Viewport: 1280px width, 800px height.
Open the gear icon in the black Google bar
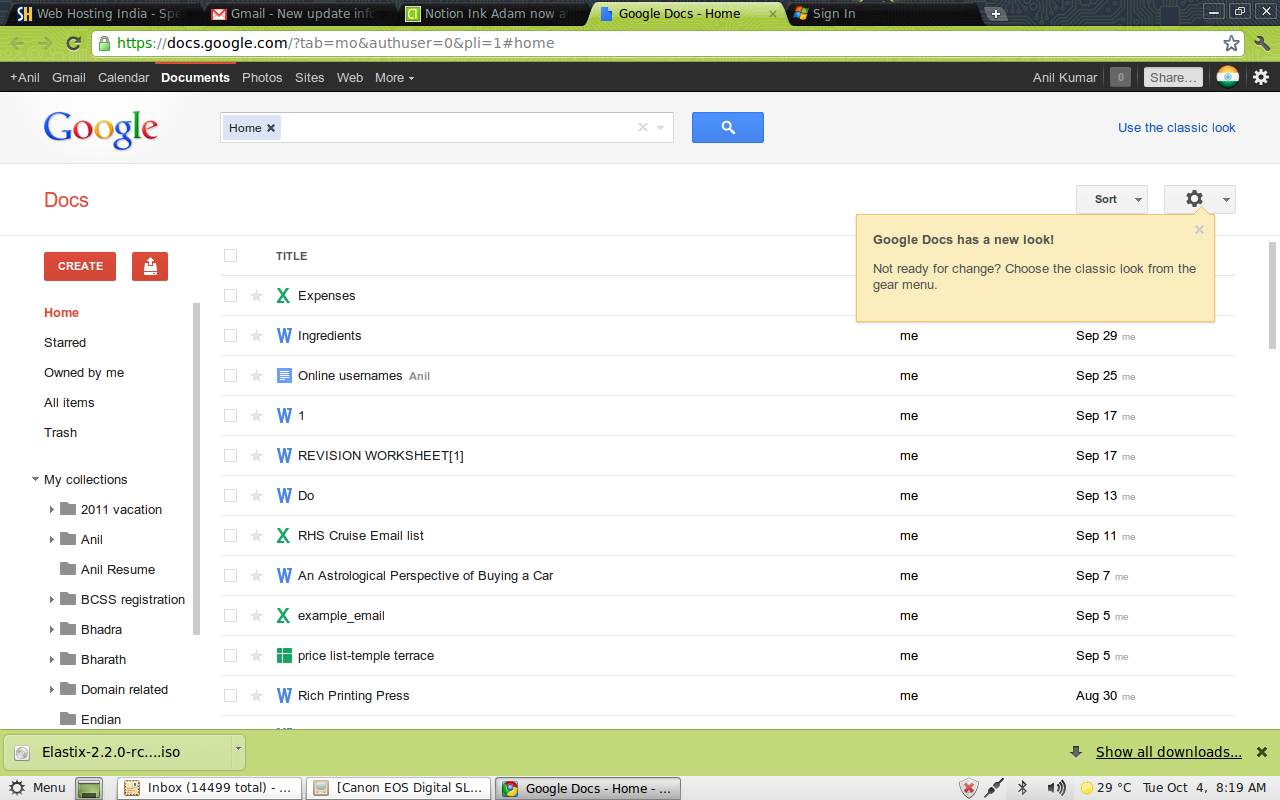(x=1260, y=77)
